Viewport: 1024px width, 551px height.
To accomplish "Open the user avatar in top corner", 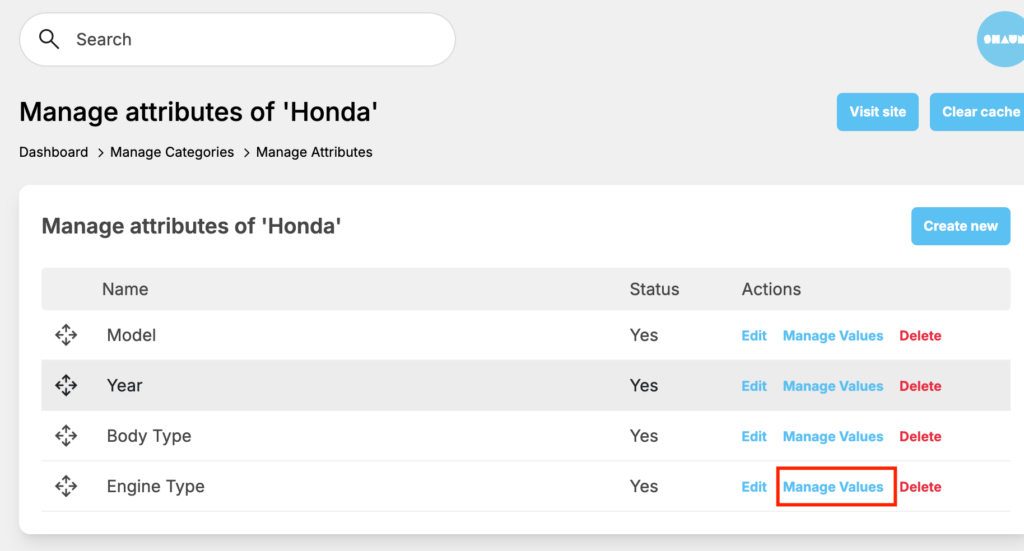I will [x=1000, y=40].
